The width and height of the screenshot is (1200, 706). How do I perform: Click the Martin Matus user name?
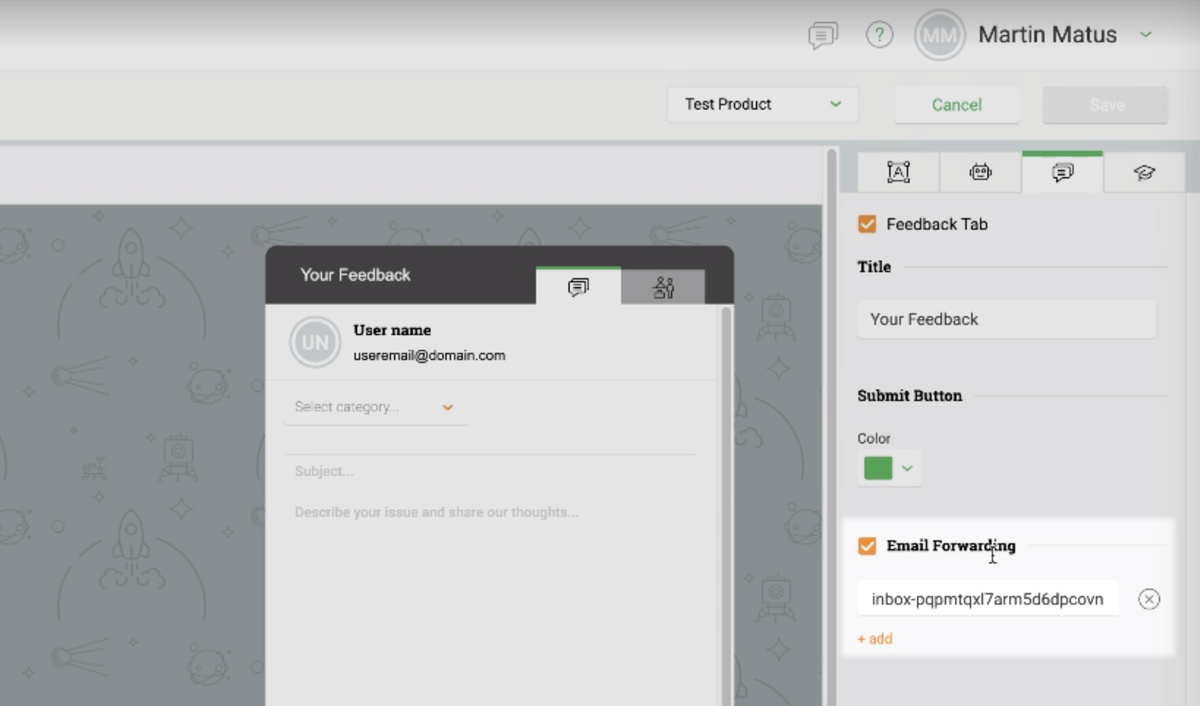(1047, 35)
